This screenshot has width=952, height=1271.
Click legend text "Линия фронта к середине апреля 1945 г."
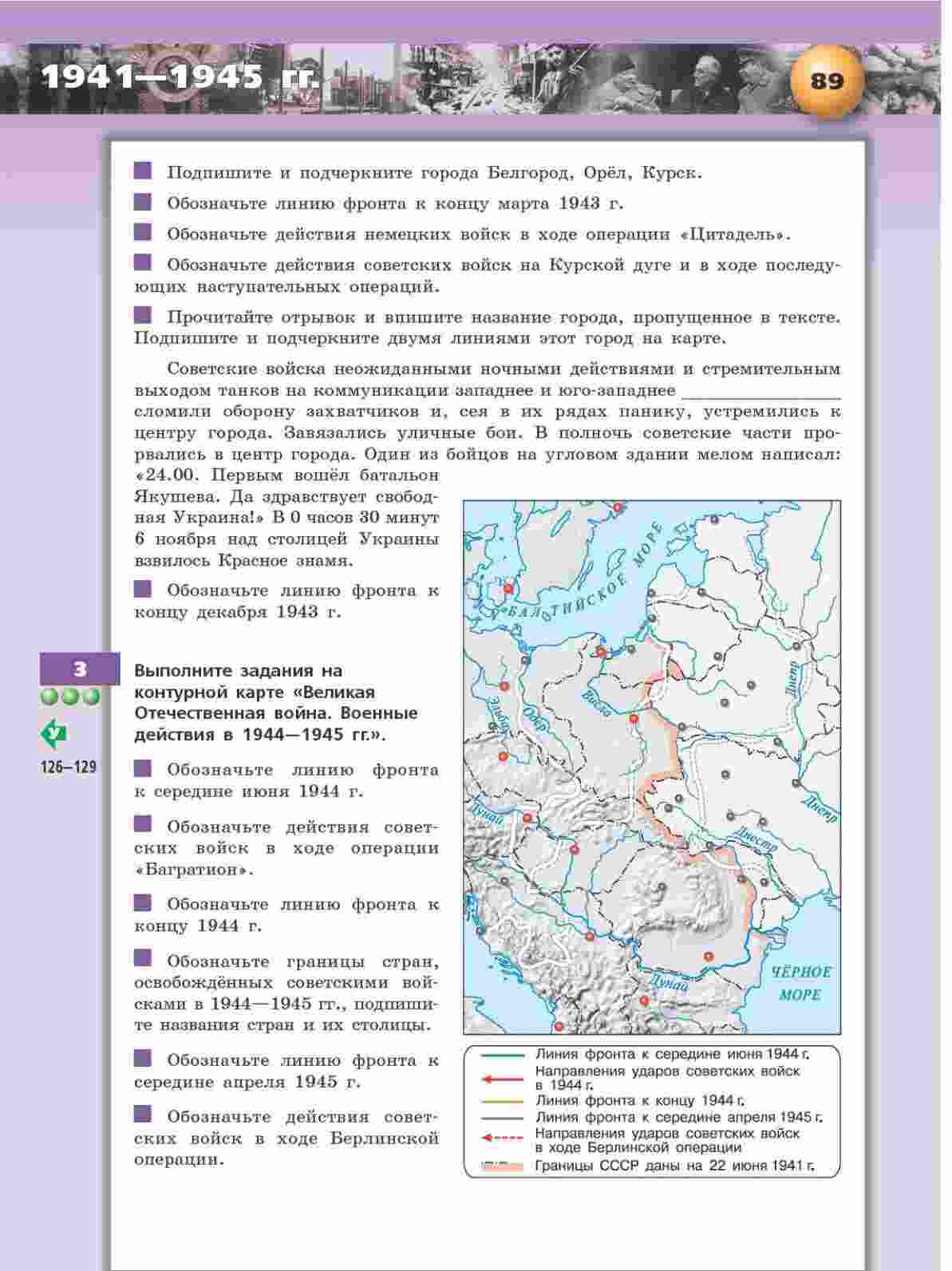(679, 1117)
